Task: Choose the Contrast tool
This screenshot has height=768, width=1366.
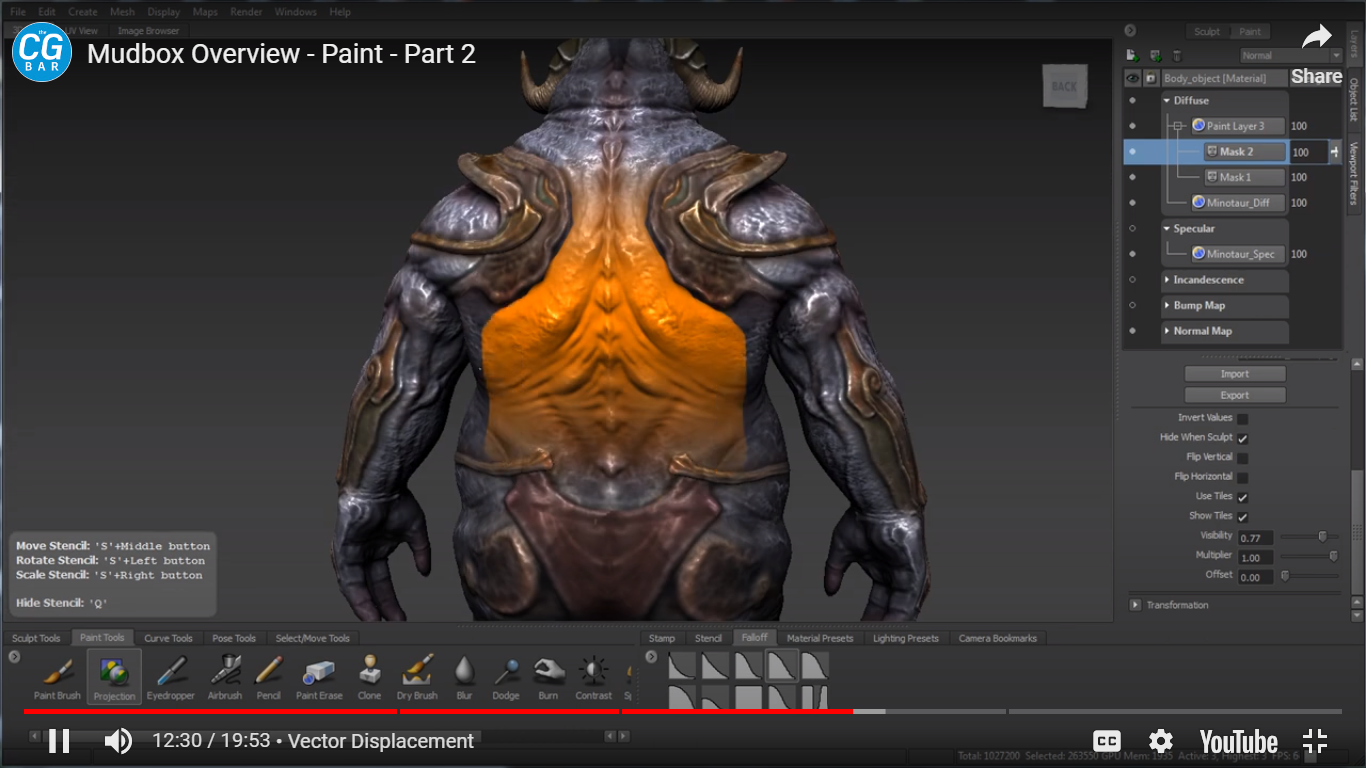Action: click(x=594, y=677)
